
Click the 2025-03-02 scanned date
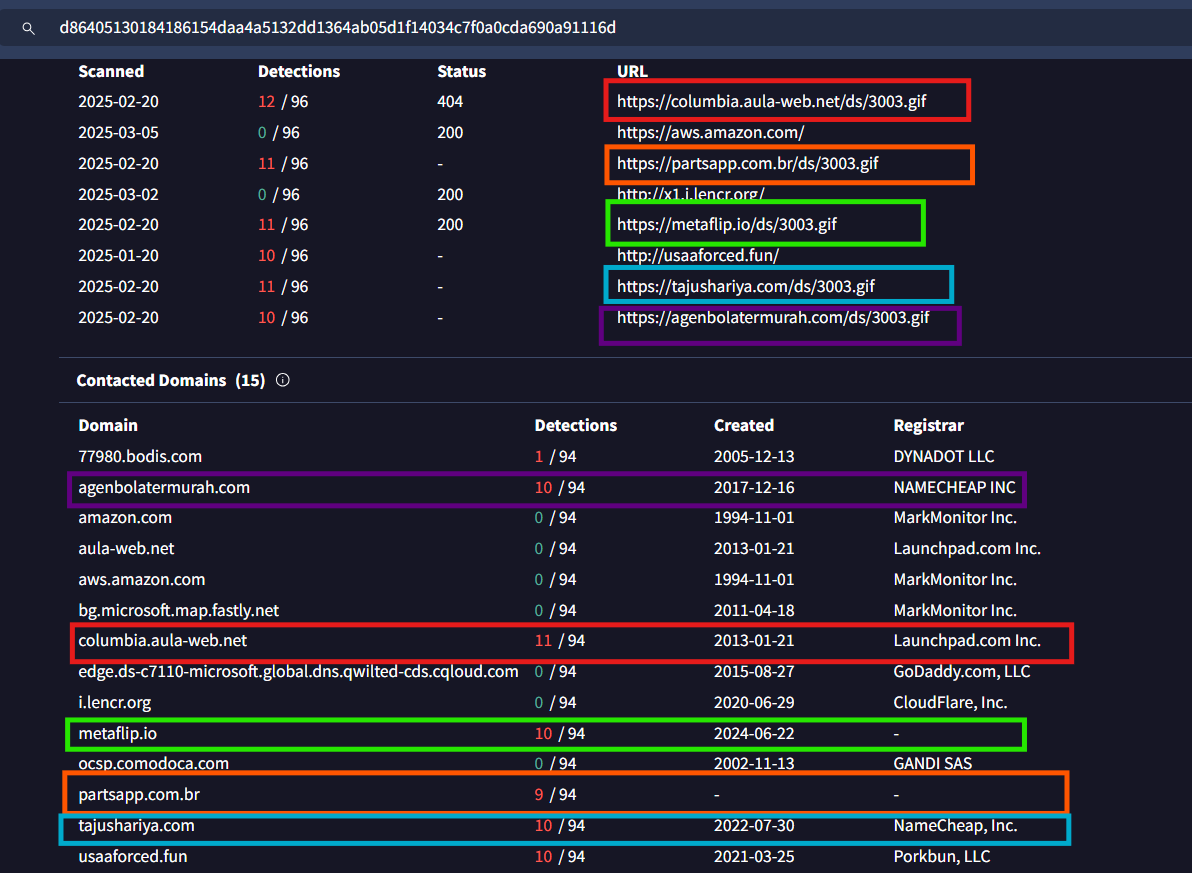tap(119, 195)
